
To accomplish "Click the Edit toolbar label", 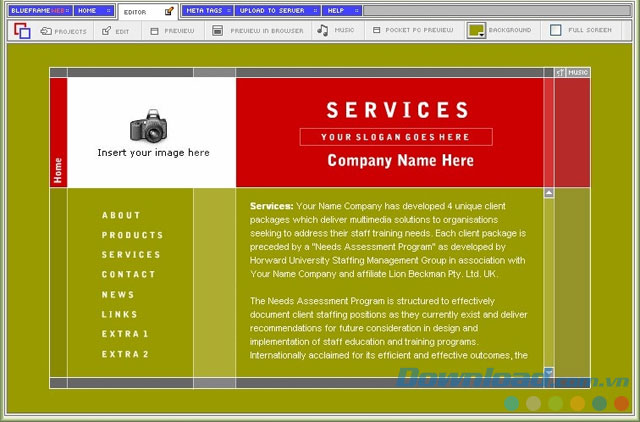I will [x=122, y=31].
